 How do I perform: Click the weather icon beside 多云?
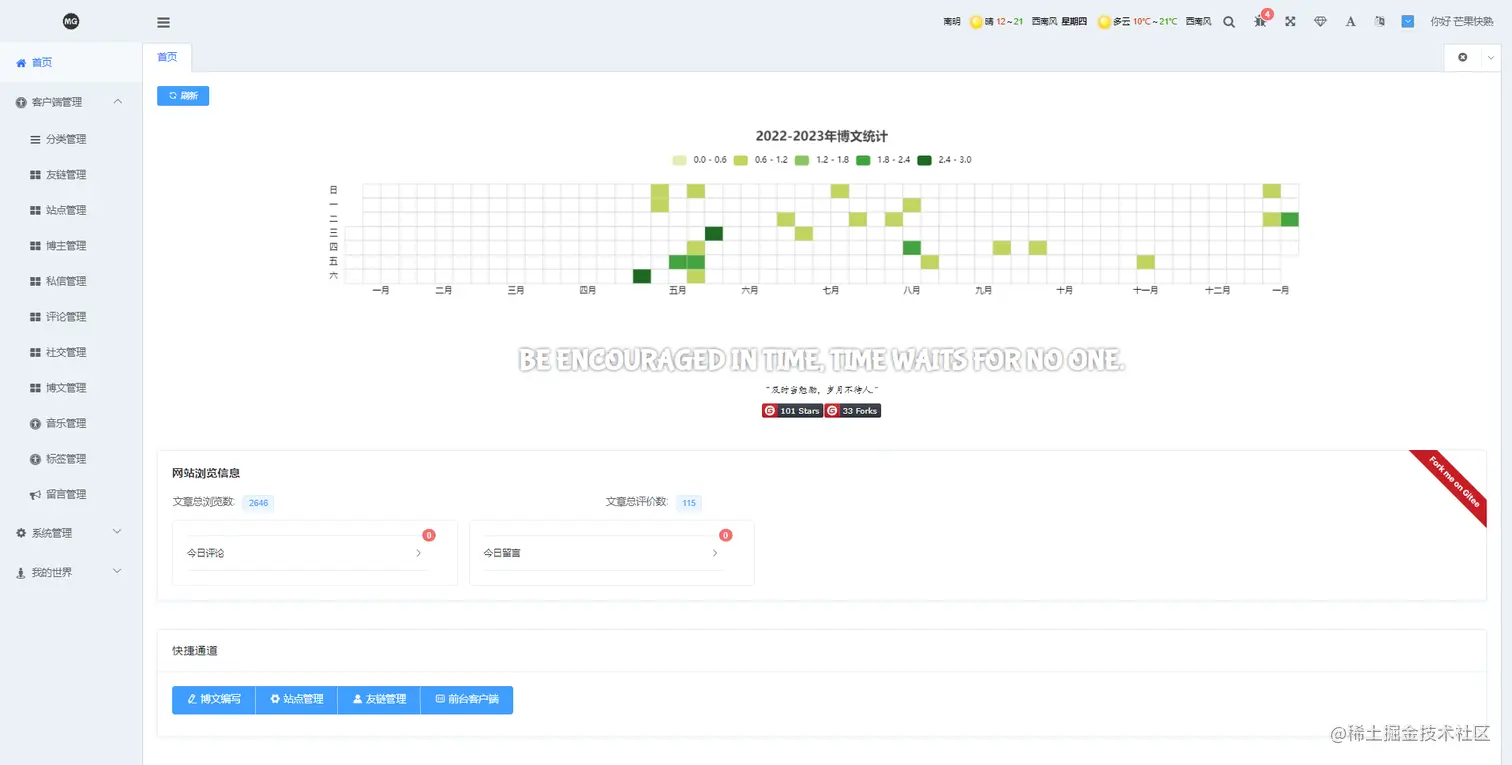coord(1104,22)
